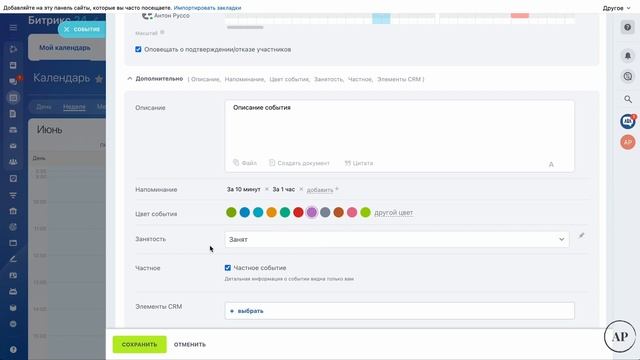Pick the red event color
Image resolution: width=640 pixels, height=360 pixels.
point(298,212)
